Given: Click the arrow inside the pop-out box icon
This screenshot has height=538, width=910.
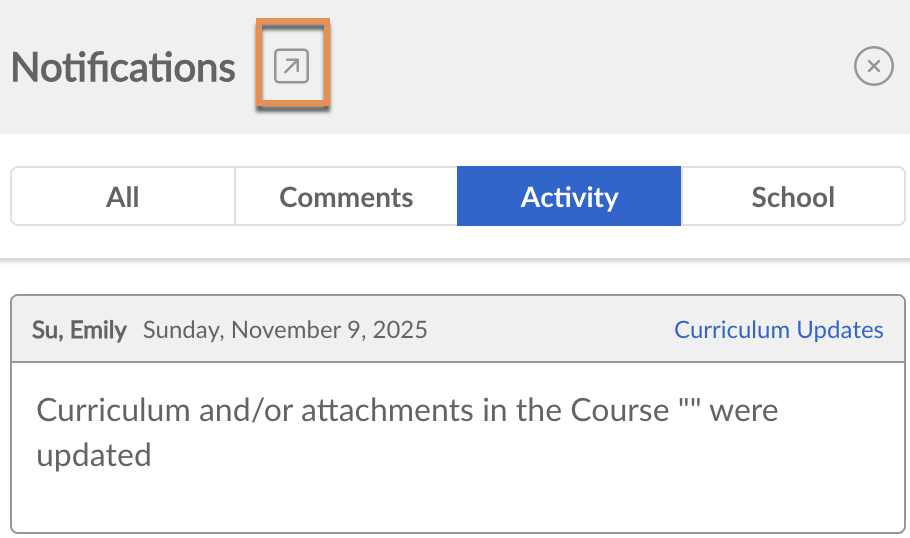Looking at the screenshot, I should tap(292, 67).
